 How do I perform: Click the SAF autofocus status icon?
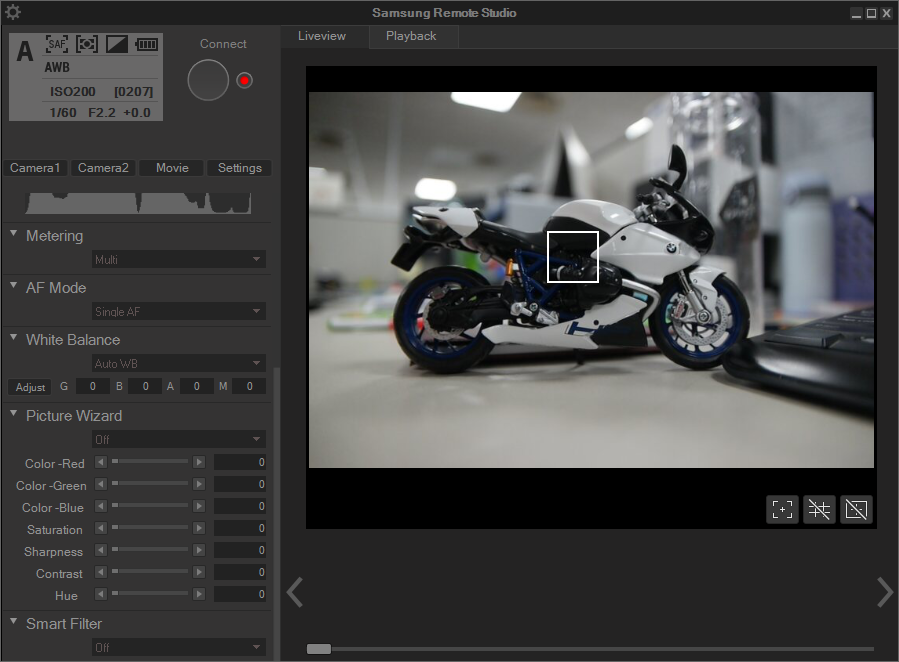(x=57, y=45)
